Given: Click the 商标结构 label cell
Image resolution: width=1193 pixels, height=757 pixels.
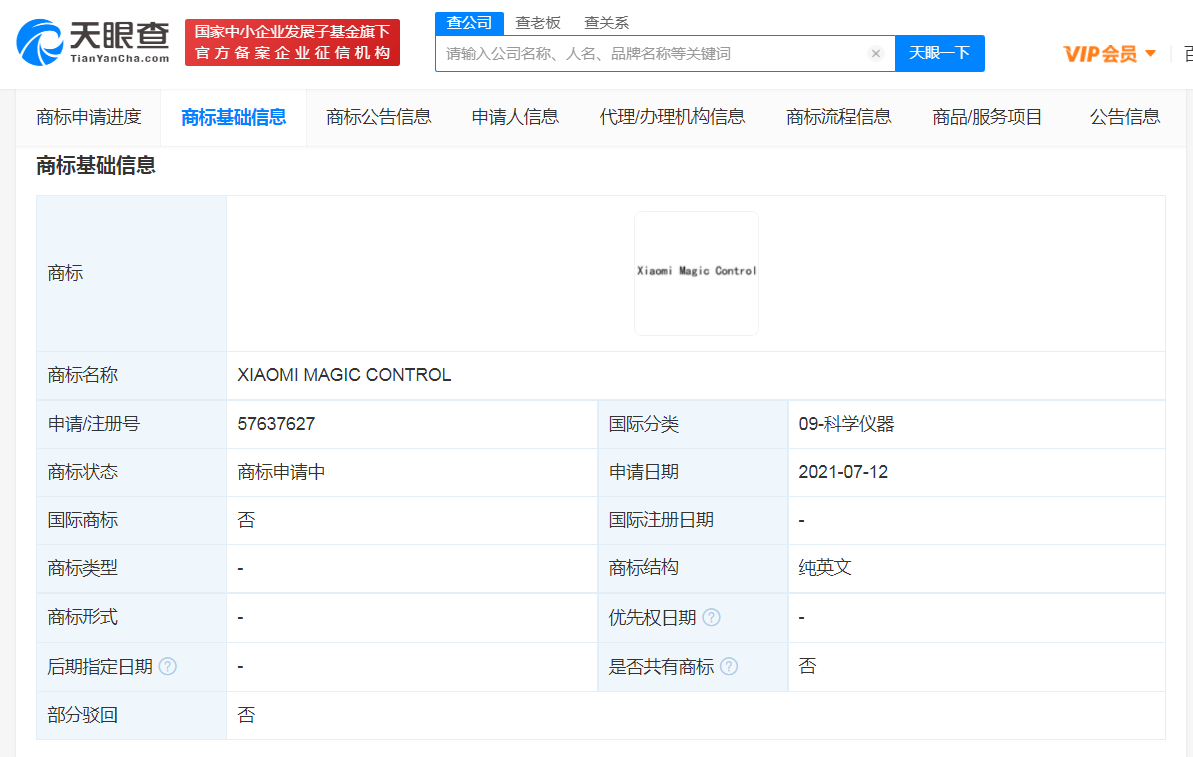Looking at the screenshot, I should 693,568.
